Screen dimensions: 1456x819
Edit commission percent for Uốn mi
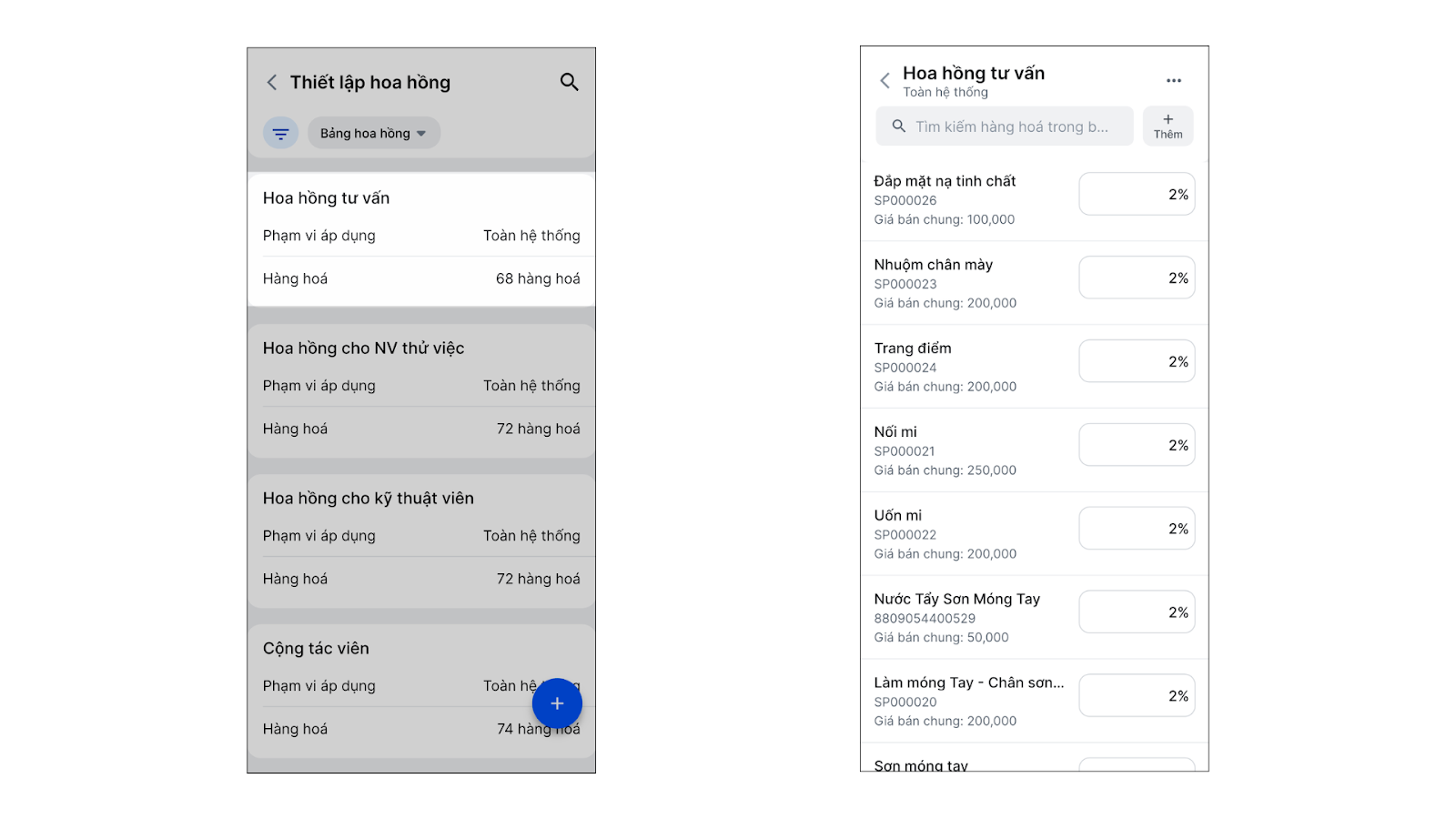[x=1137, y=530]
